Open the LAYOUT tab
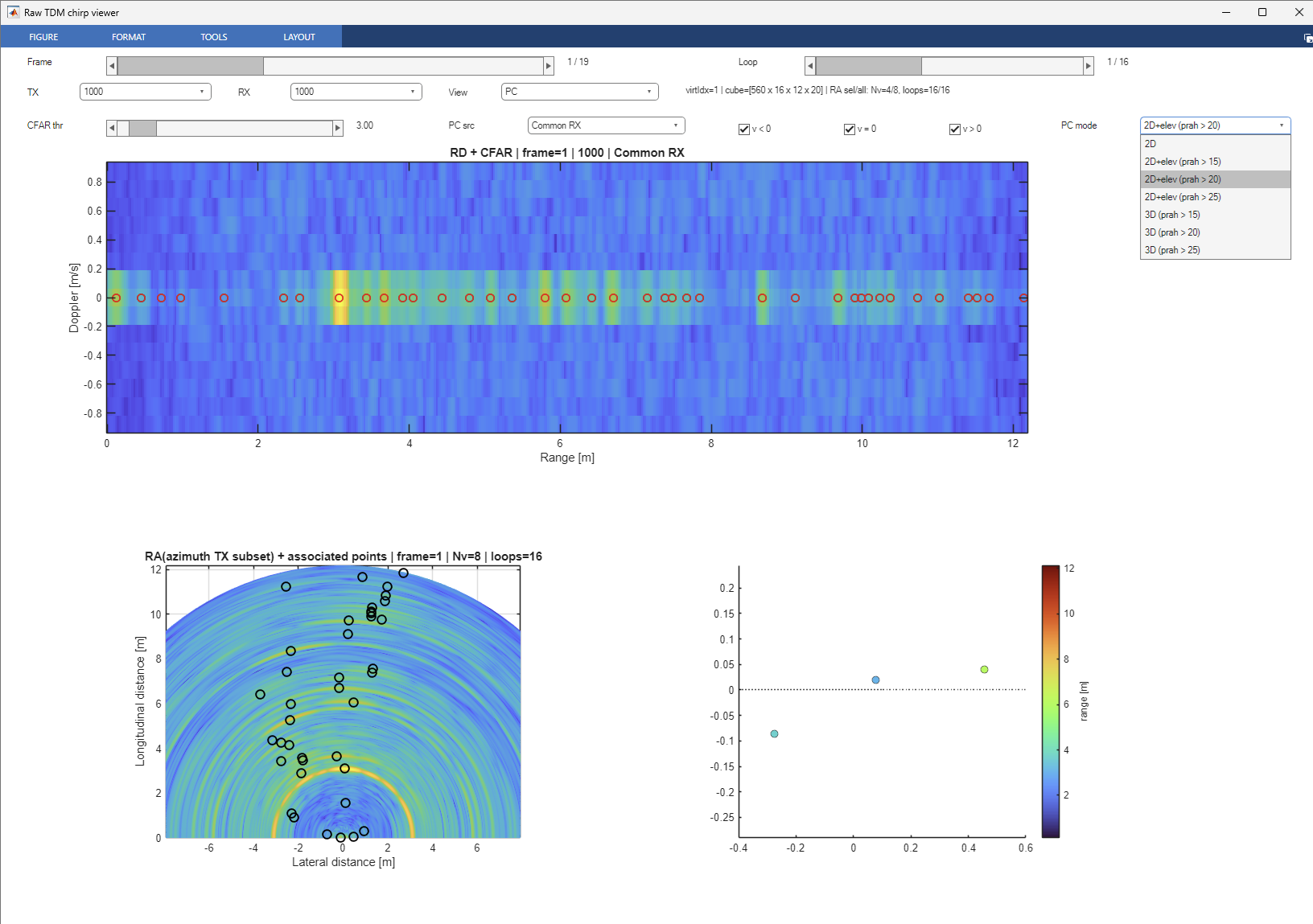 click(x=299, y=37)
